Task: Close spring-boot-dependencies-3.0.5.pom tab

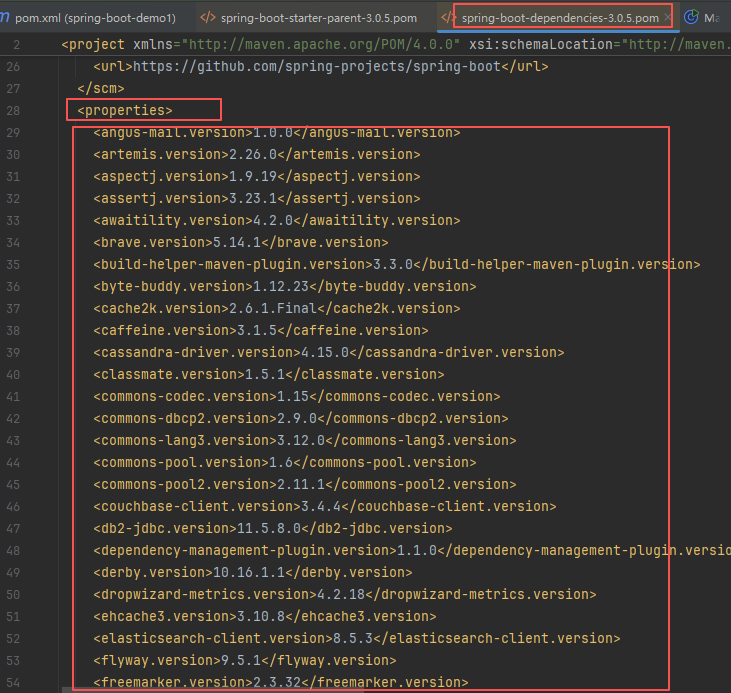Action: (668, 18)
